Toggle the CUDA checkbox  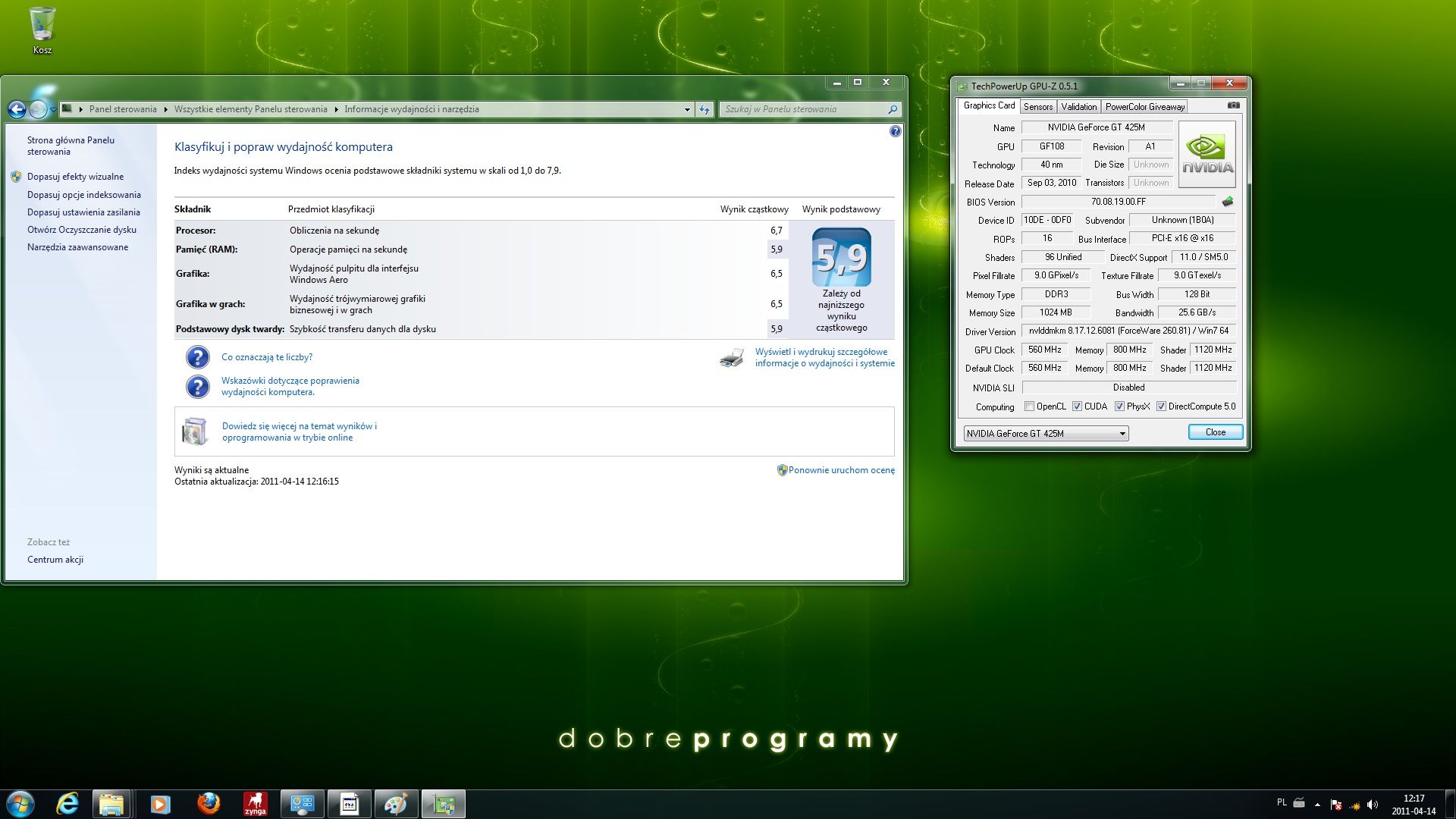pyautogui.click(x=1077, y=406)
